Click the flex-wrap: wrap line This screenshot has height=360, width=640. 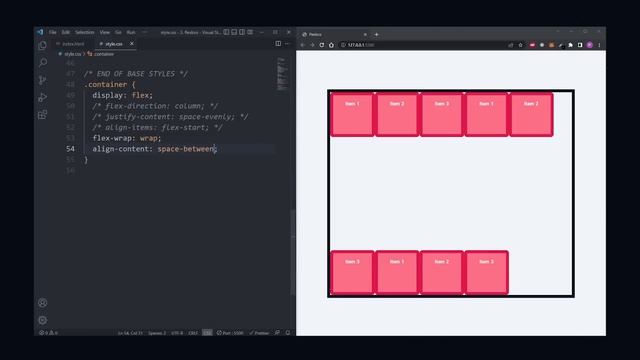click(x=127, y=138)
